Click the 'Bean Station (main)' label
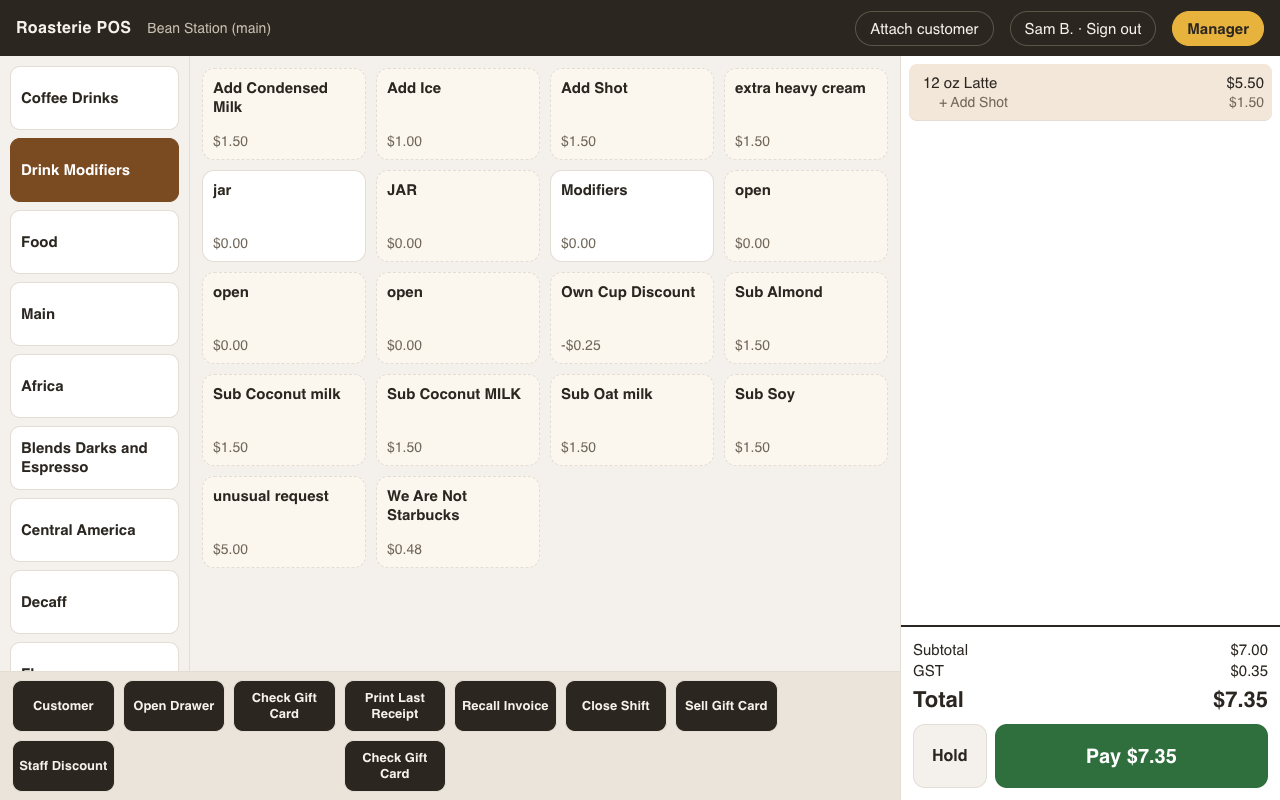The image size is (1280, 800). pyautogui.click(x=209, y=28)
